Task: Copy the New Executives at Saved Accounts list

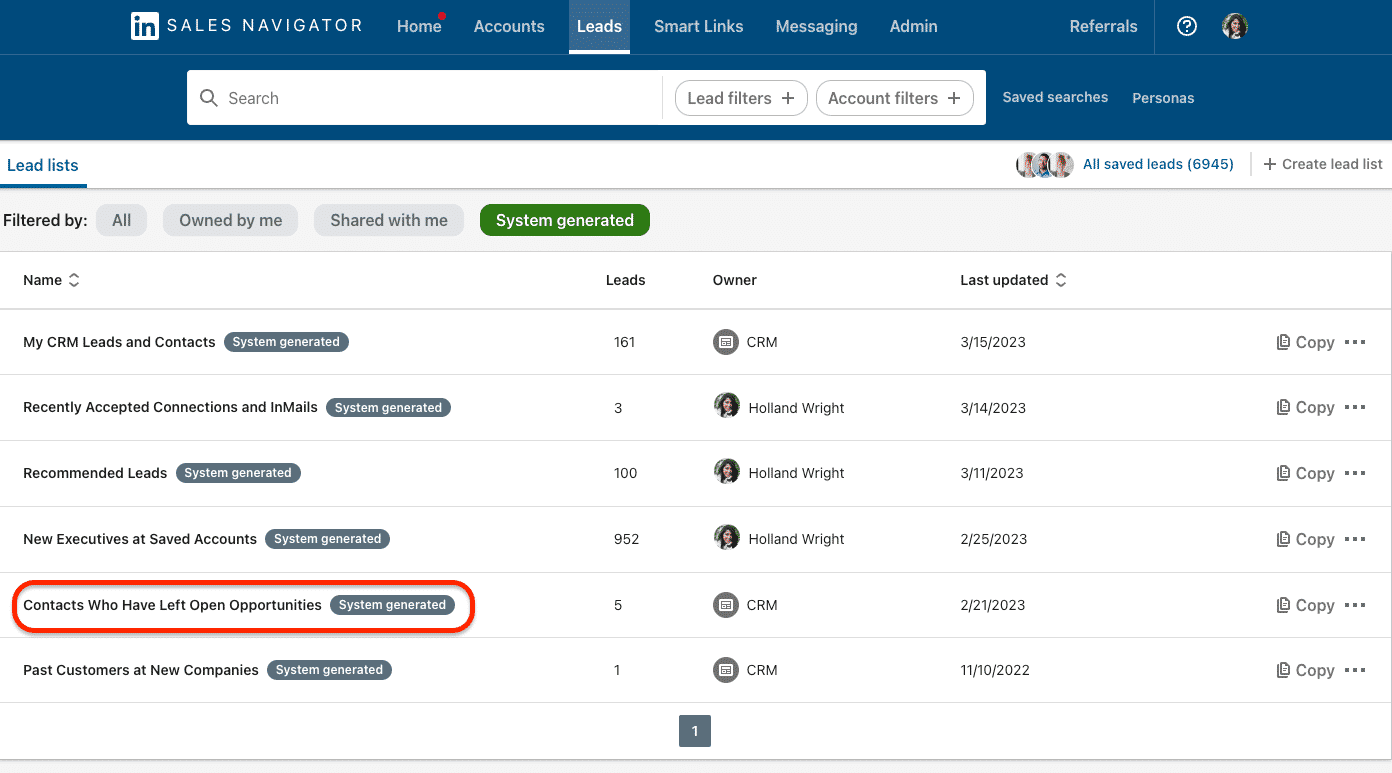Action: click(x=1305, y=539)
